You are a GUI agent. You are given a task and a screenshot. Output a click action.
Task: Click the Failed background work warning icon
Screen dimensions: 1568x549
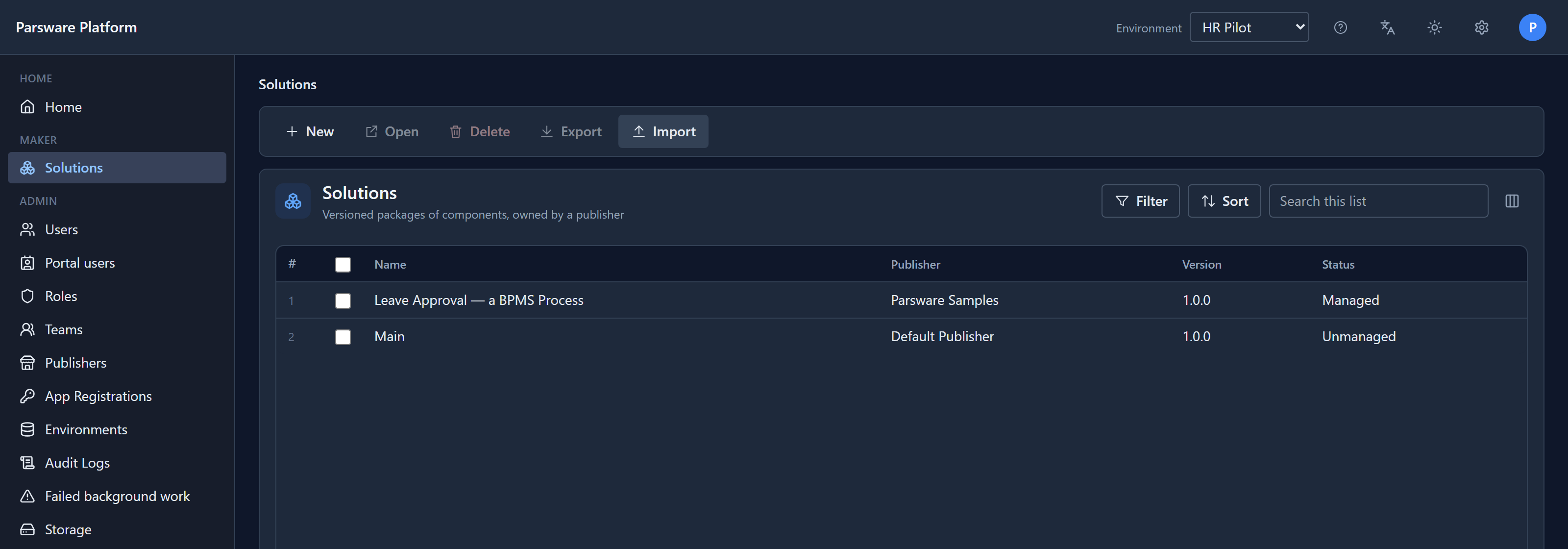point(27,496)
